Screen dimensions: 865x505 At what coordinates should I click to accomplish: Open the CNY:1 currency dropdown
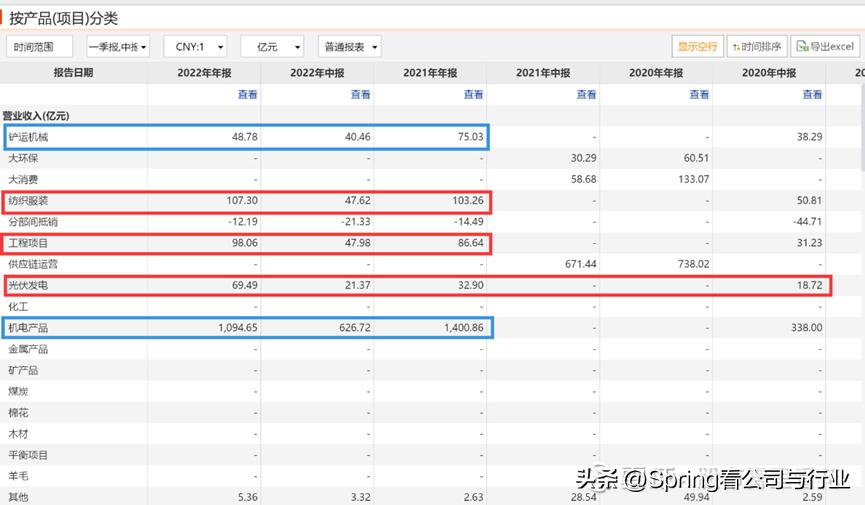point(195,47)
